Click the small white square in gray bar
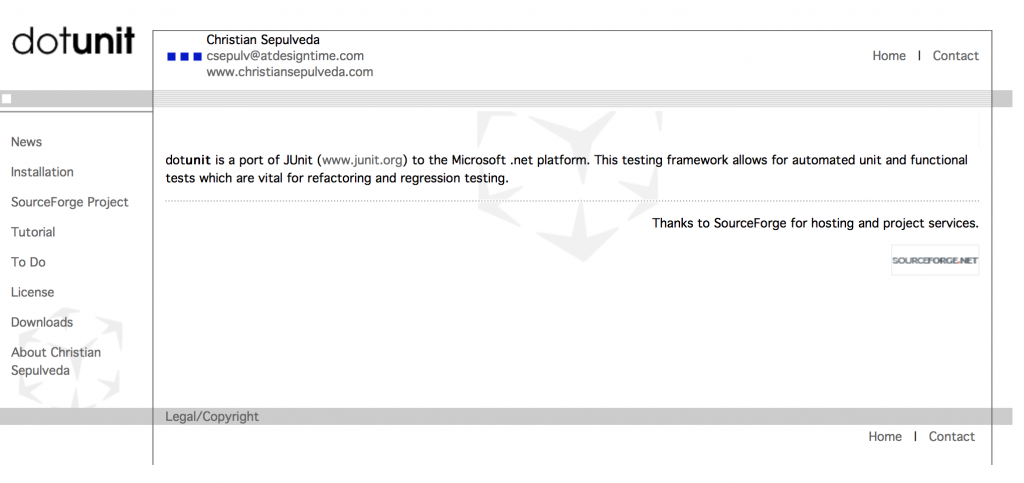Viewport: 1024px width, 483px height. [7, 99]
